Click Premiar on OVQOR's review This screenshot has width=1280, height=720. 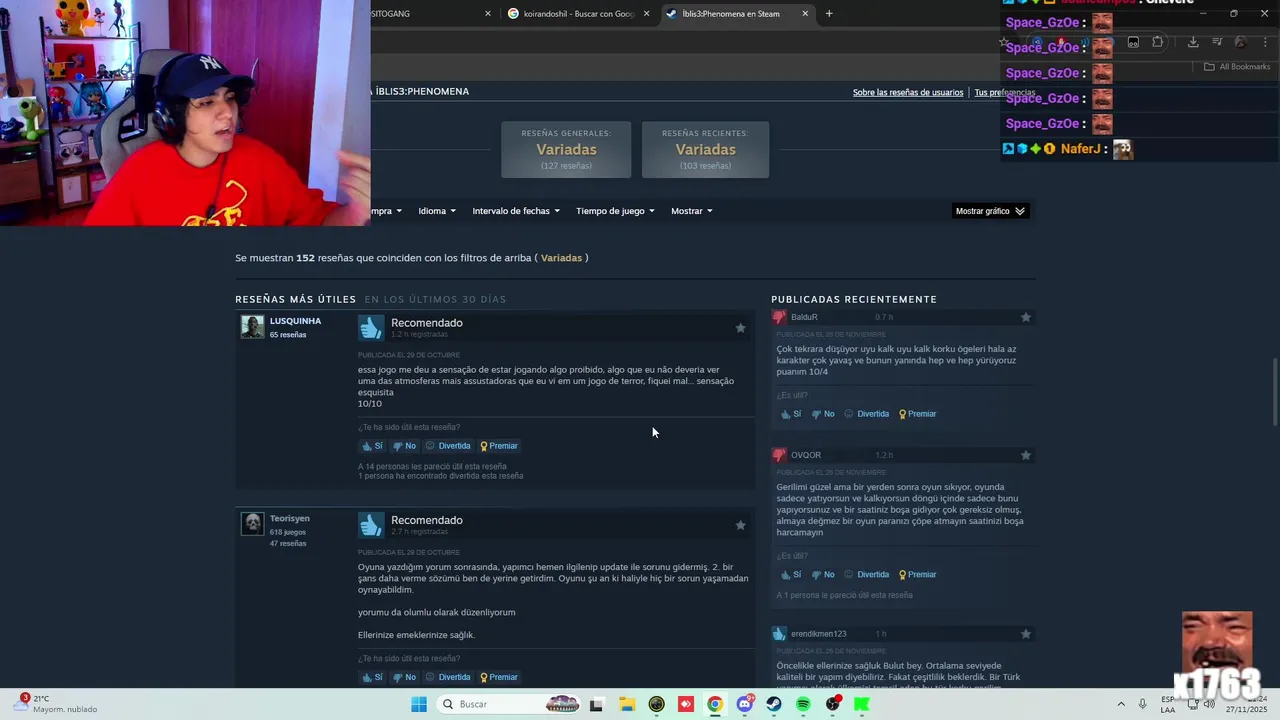(x=918, y=575)
